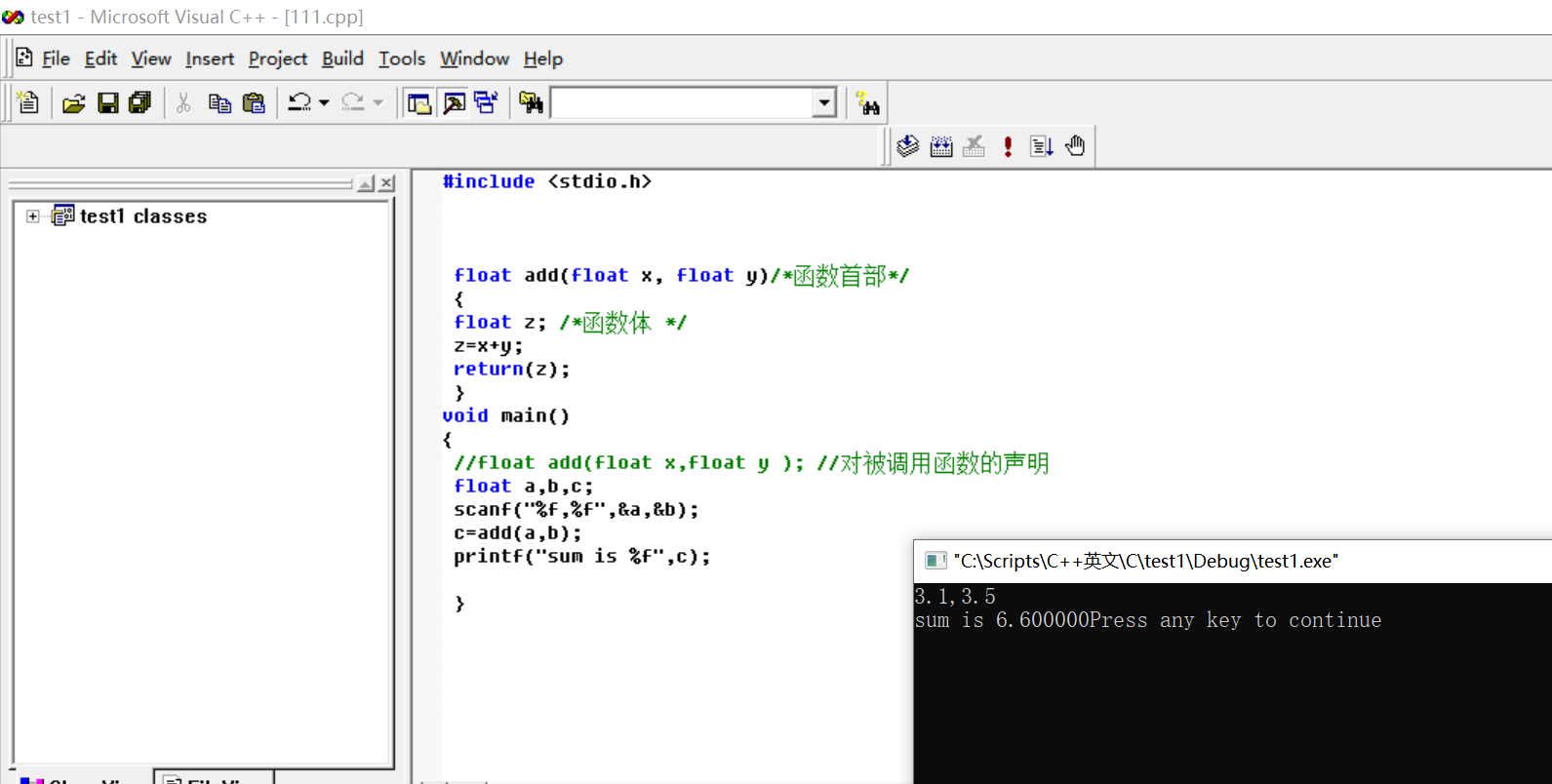The width and height of the screenshot is (1552, 784).
Task: Click the test1.exe console title bar
Action: point(1233,561)
